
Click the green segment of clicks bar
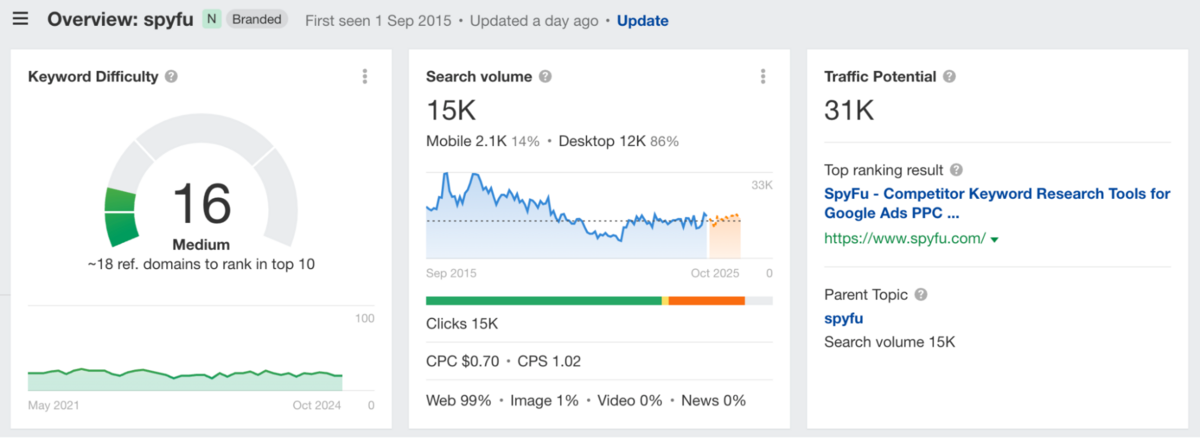click(x=543, y=300)
